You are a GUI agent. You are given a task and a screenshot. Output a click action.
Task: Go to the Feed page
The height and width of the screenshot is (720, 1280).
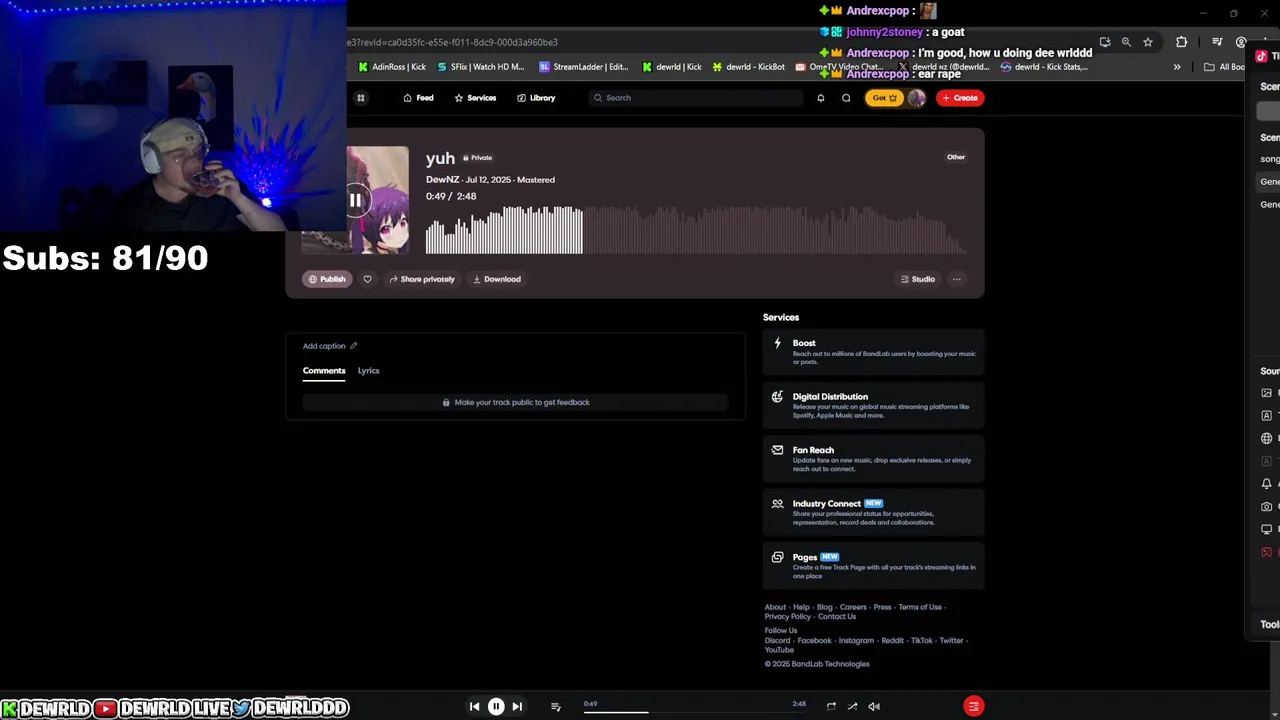tap(418, 98)
